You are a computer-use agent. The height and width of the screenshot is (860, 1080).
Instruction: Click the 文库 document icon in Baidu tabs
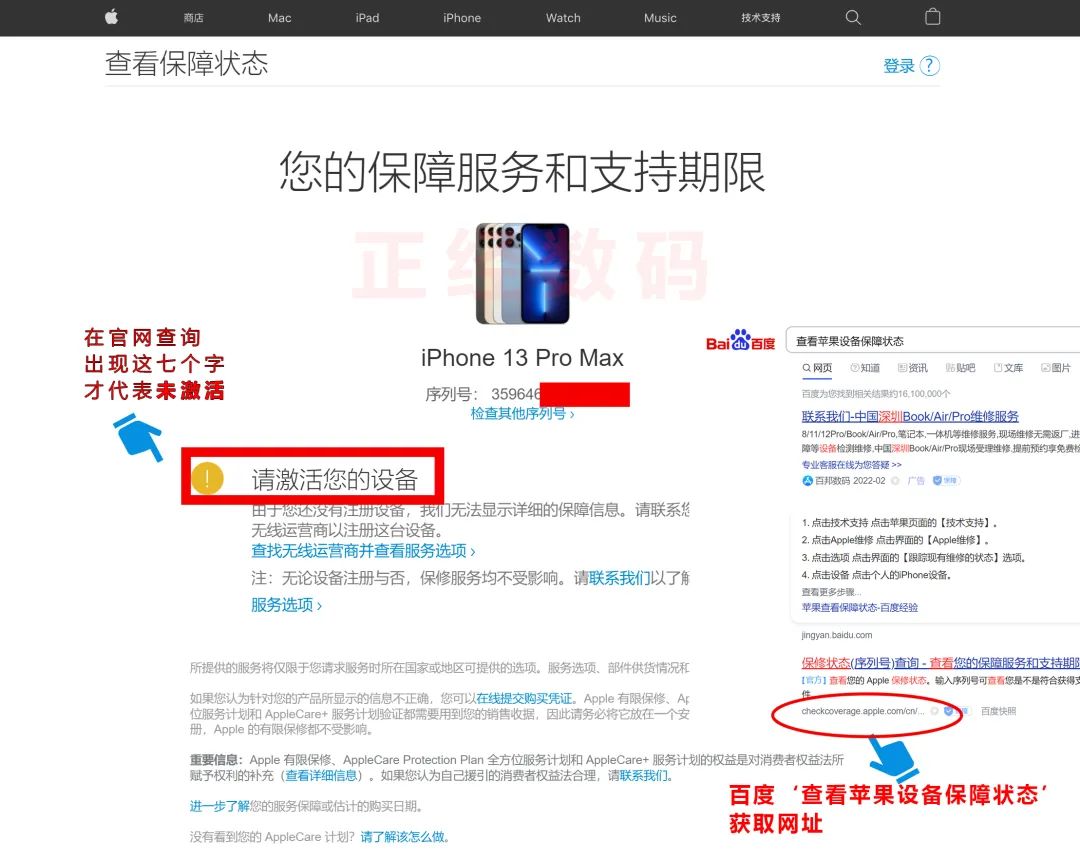[998, 368]
